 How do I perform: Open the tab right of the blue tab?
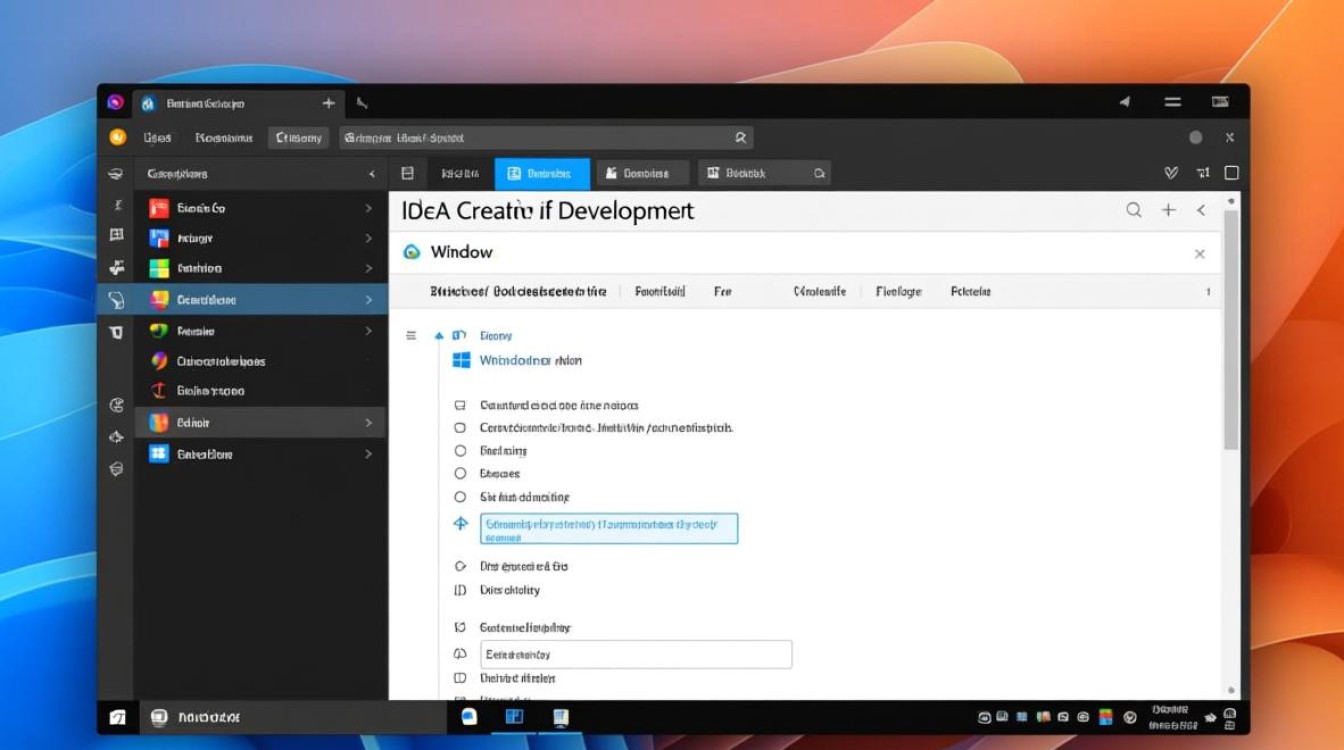pos(642,174)
